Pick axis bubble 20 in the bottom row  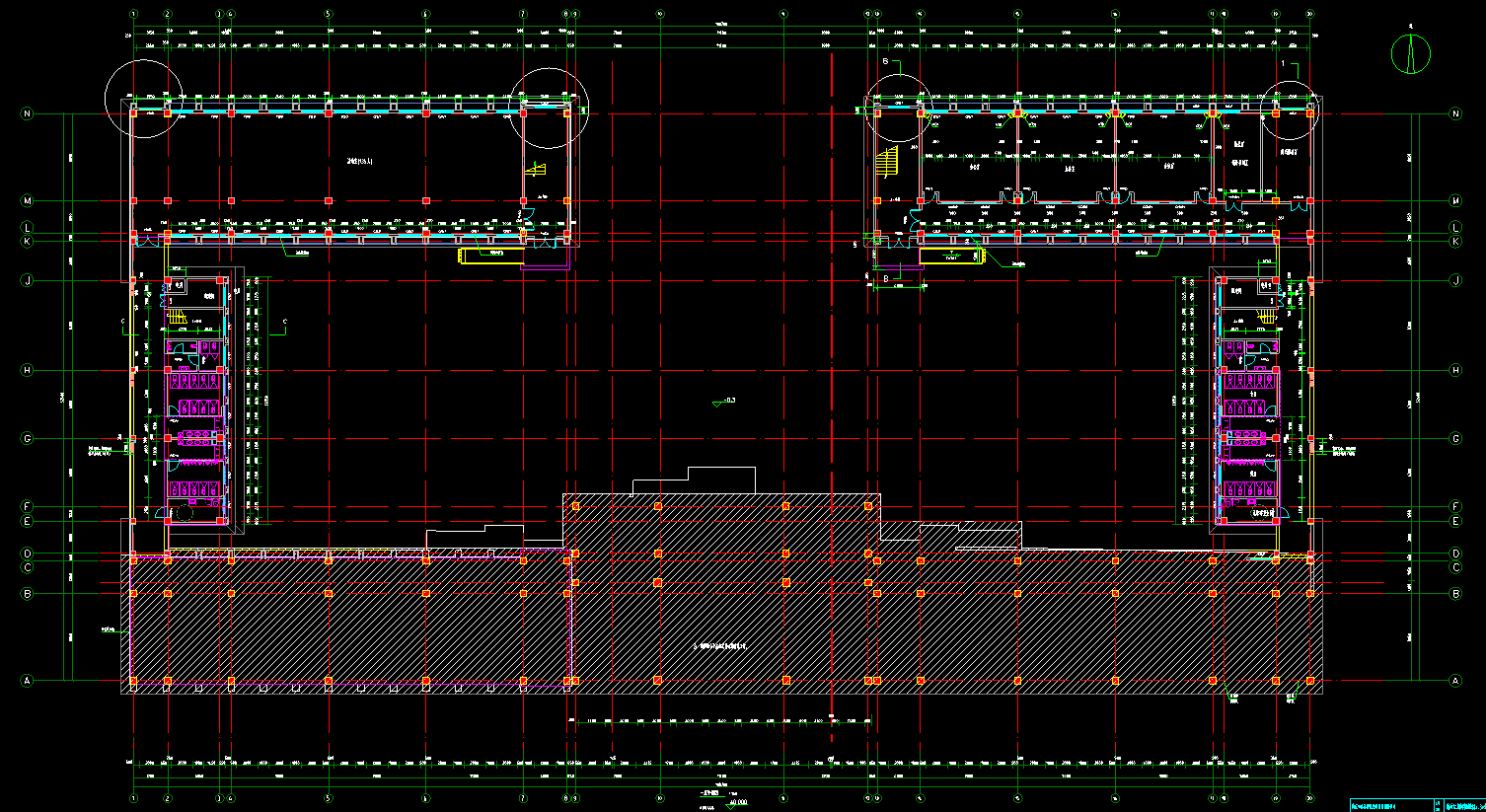[x=1310, y=798]
